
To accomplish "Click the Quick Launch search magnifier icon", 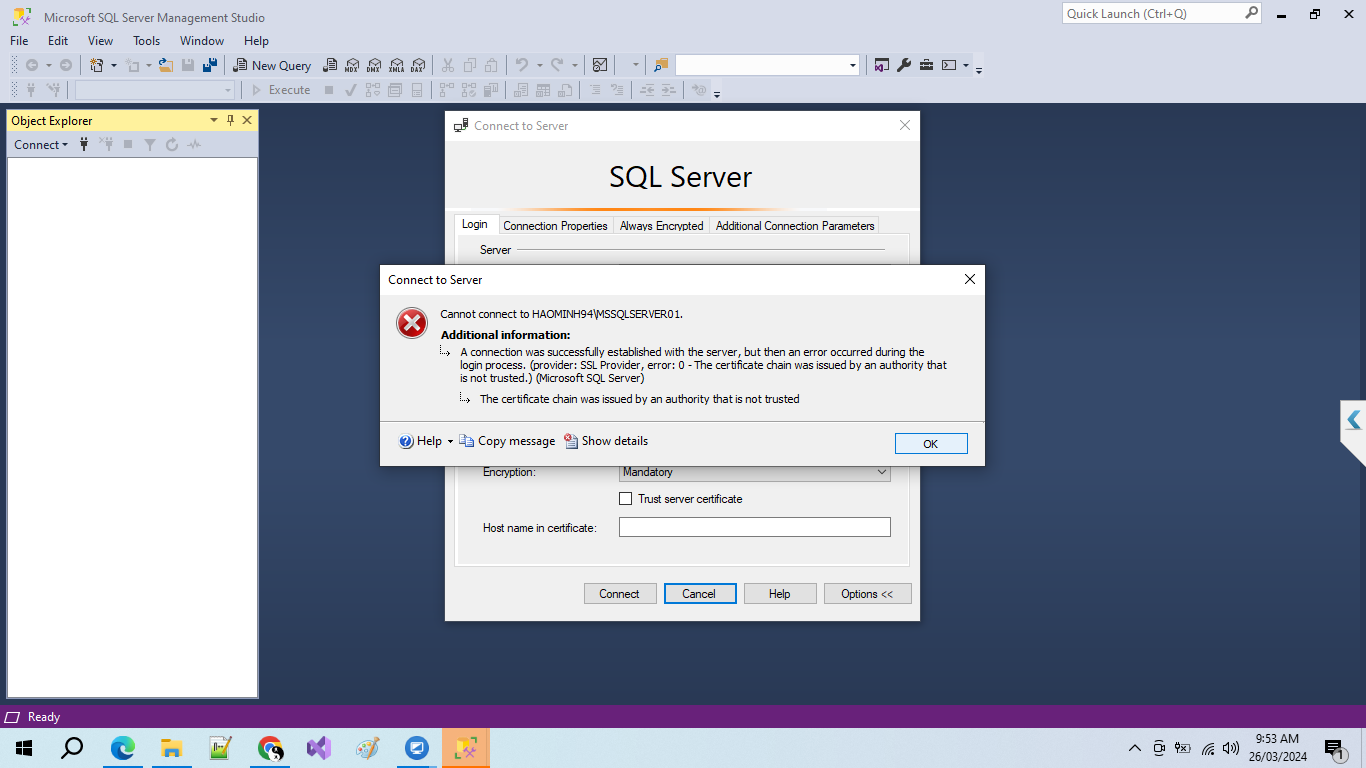I will pos(1252,13).
